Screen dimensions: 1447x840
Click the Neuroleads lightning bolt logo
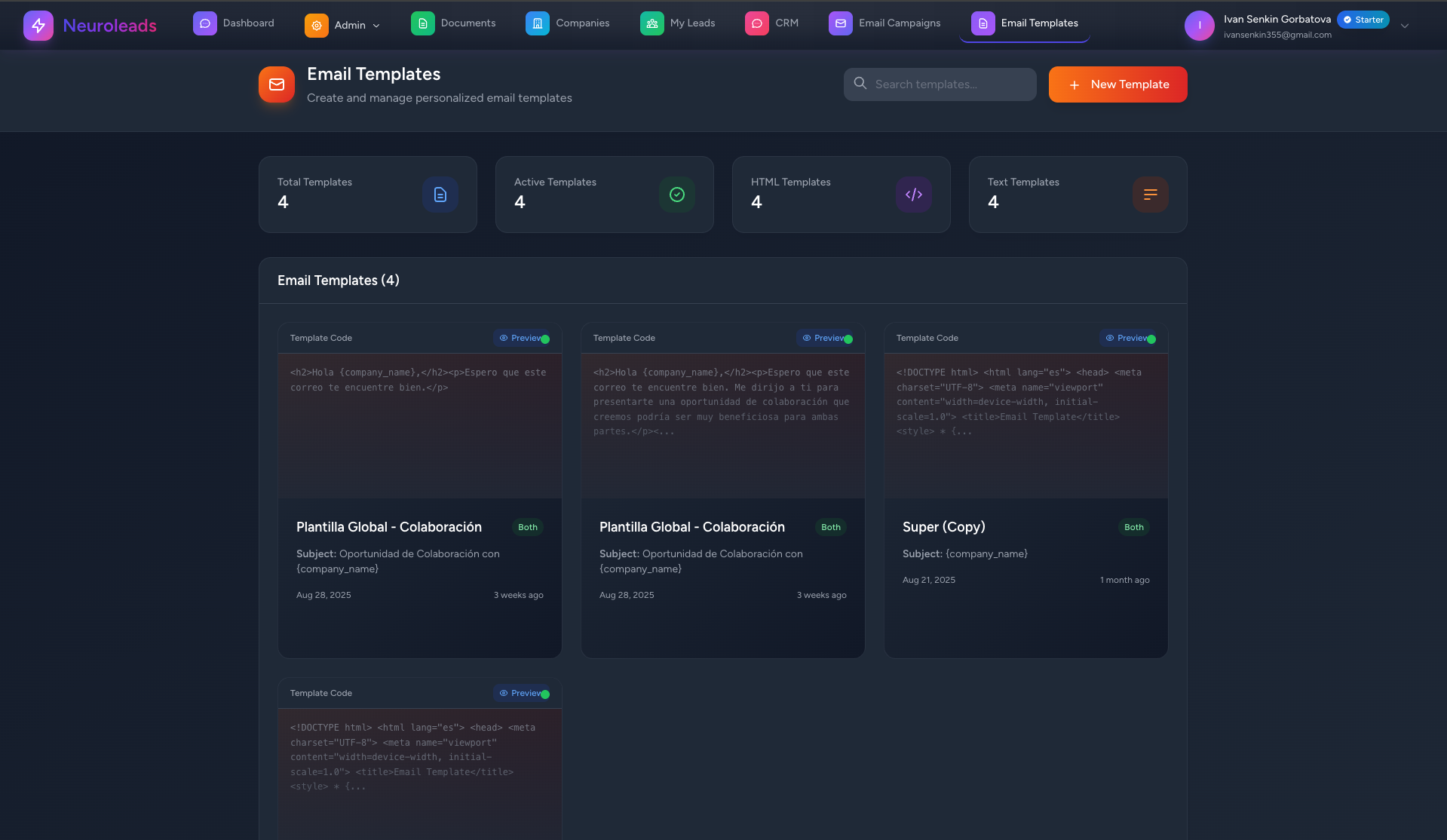click(38, 26)
